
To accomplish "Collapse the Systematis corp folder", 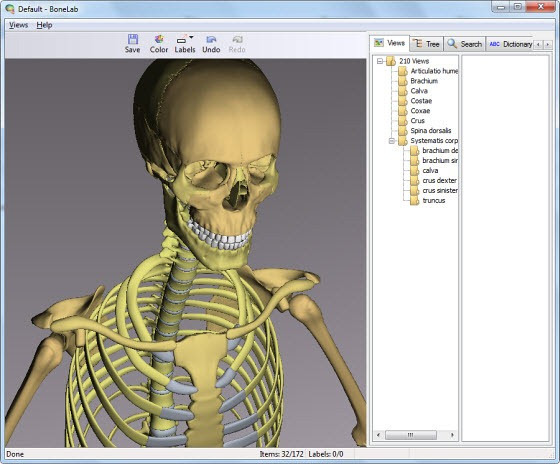I will (392, 141).
